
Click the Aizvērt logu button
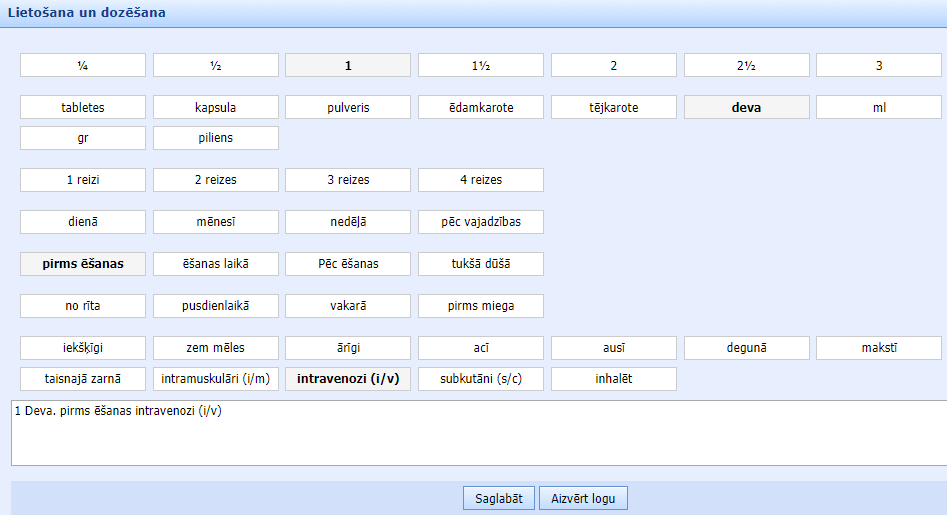(583, 498)
